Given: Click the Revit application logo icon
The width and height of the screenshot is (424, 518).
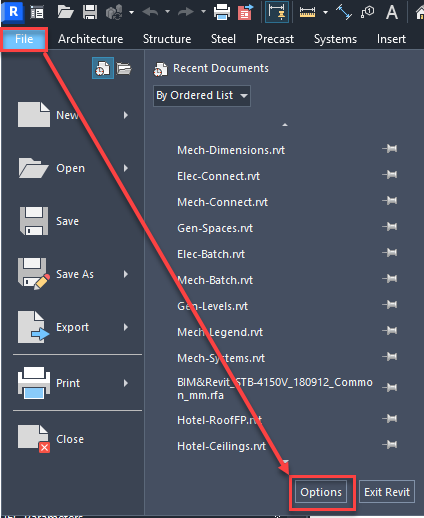Looking at the screenshot, I should 13,12.
